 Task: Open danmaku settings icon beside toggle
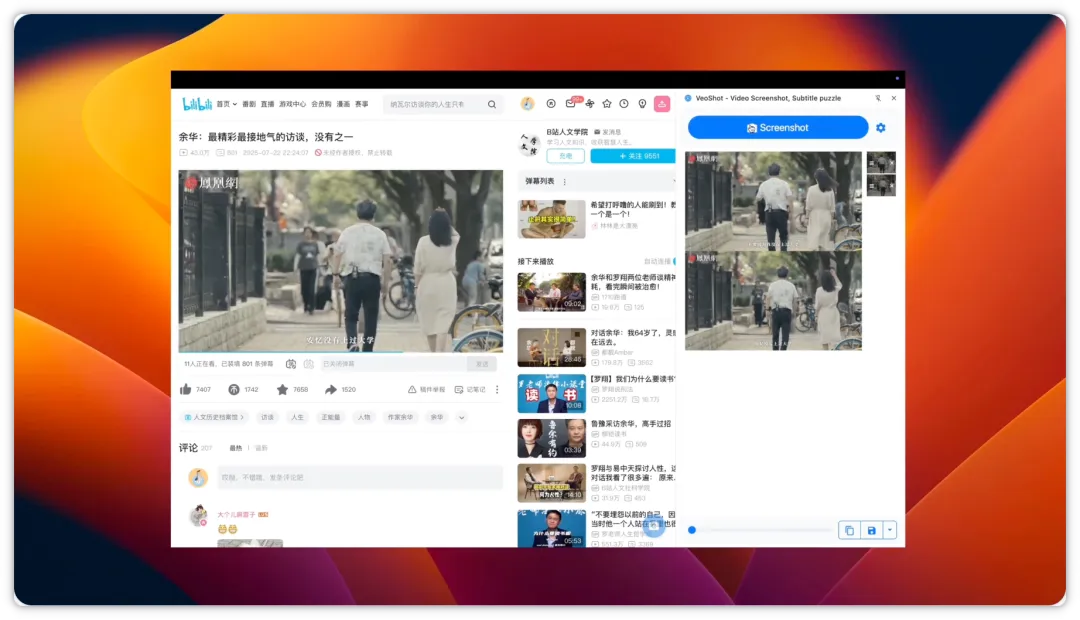pos(309,364)
